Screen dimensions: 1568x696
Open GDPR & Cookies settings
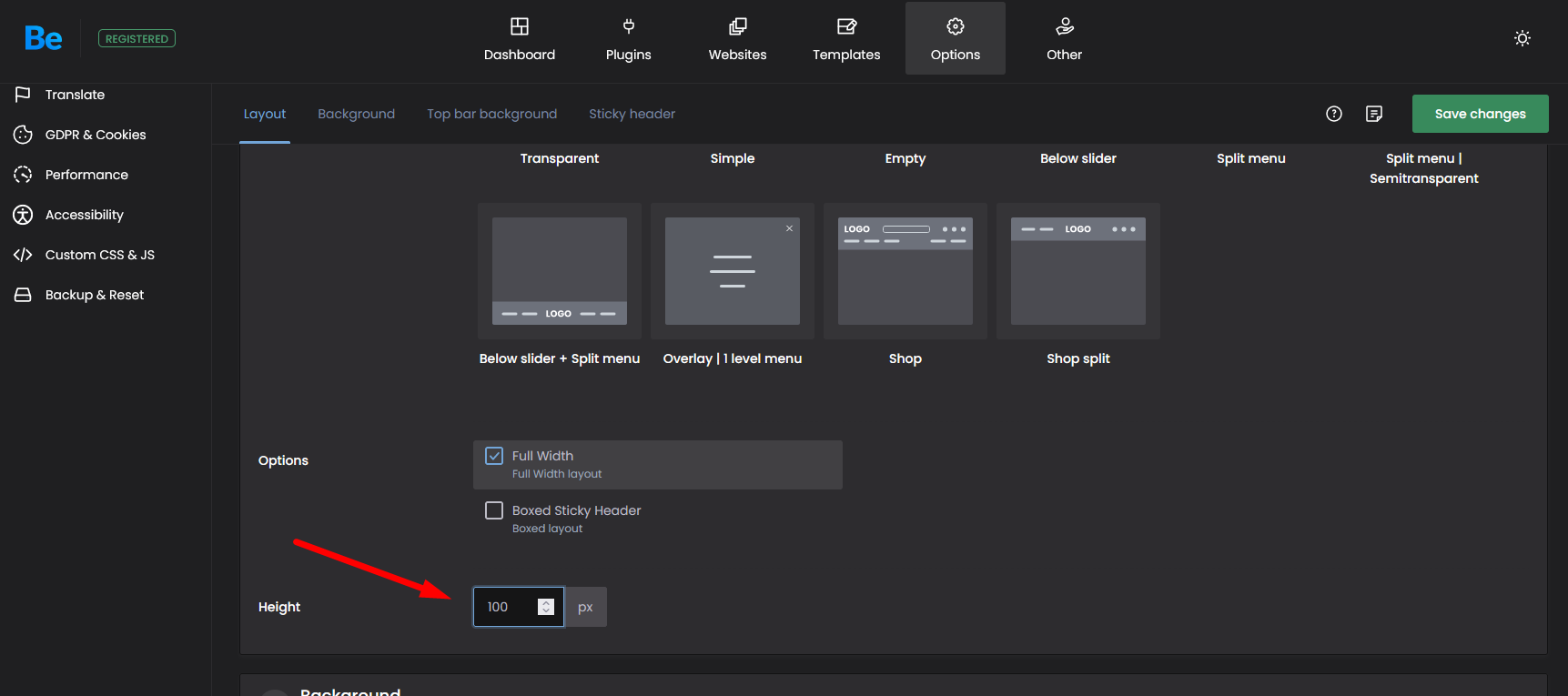[x=96, y=135]
